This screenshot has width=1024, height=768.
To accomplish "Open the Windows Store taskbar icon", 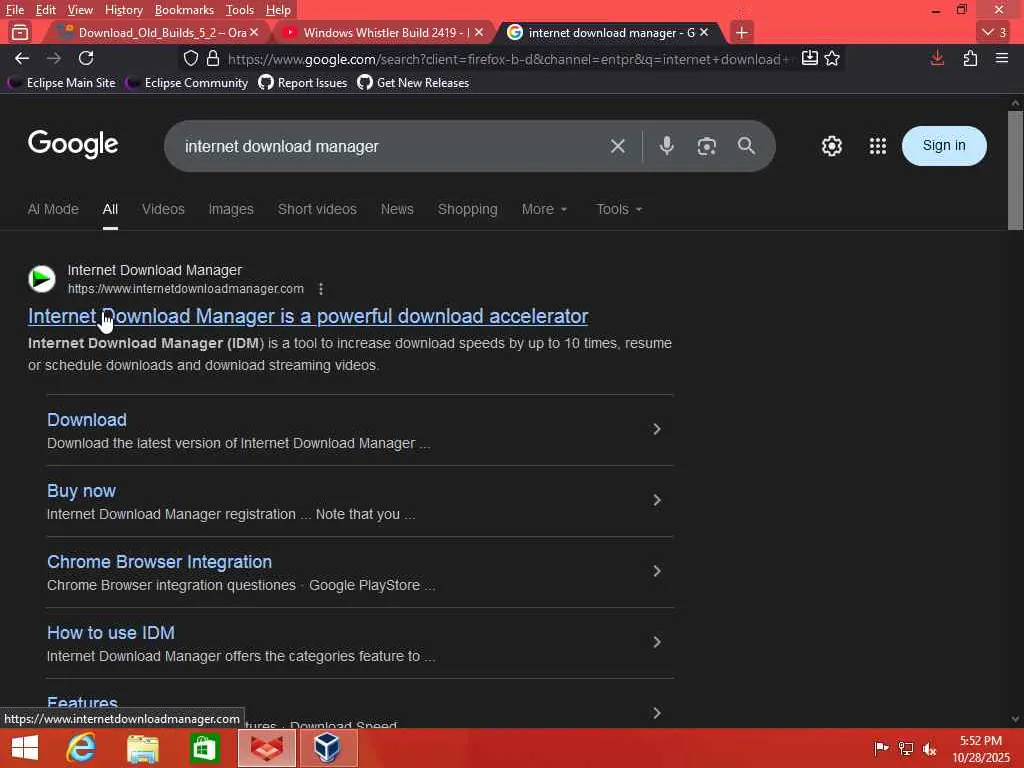I will point(204,748).
